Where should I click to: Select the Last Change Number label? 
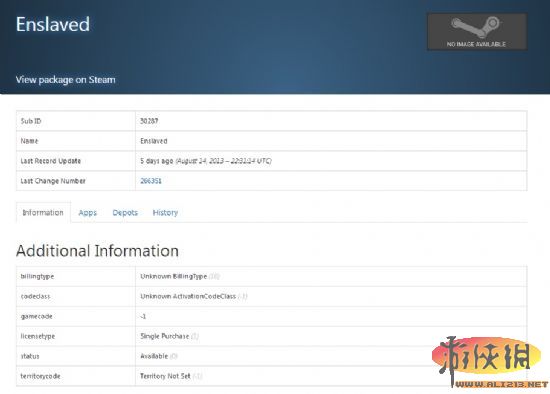53,181
